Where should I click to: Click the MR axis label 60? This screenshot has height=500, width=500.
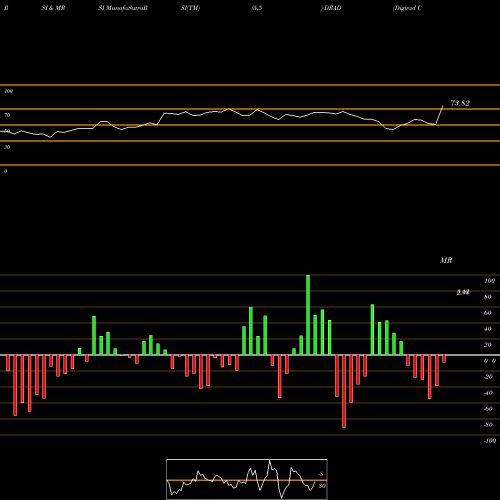click(x=488, y=313)
